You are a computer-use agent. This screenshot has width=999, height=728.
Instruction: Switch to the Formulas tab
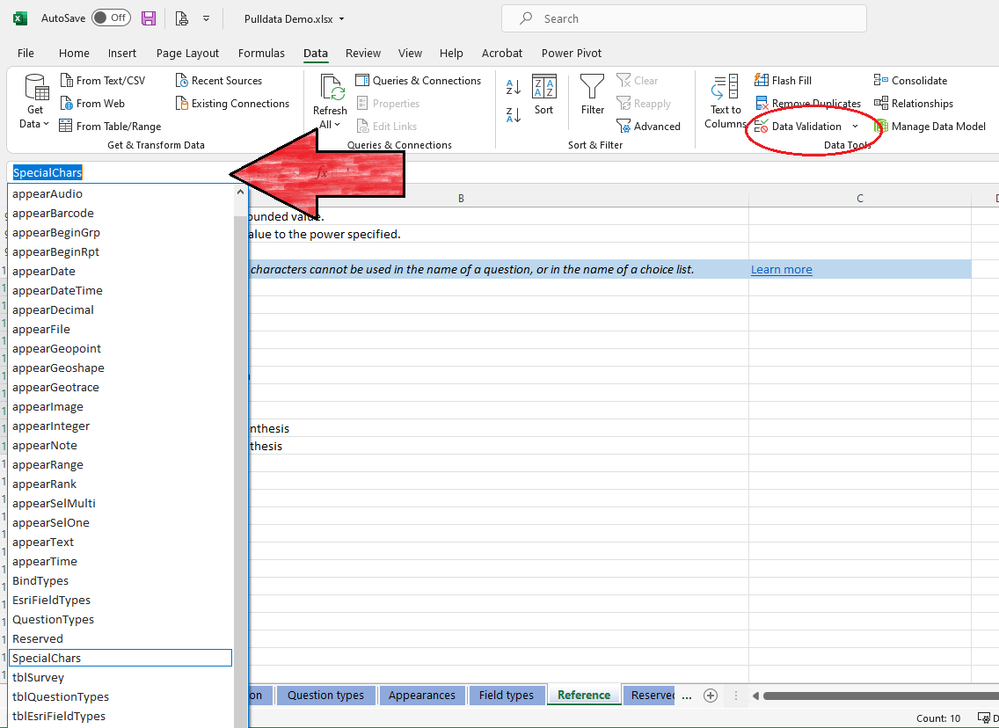coord(261,53)
